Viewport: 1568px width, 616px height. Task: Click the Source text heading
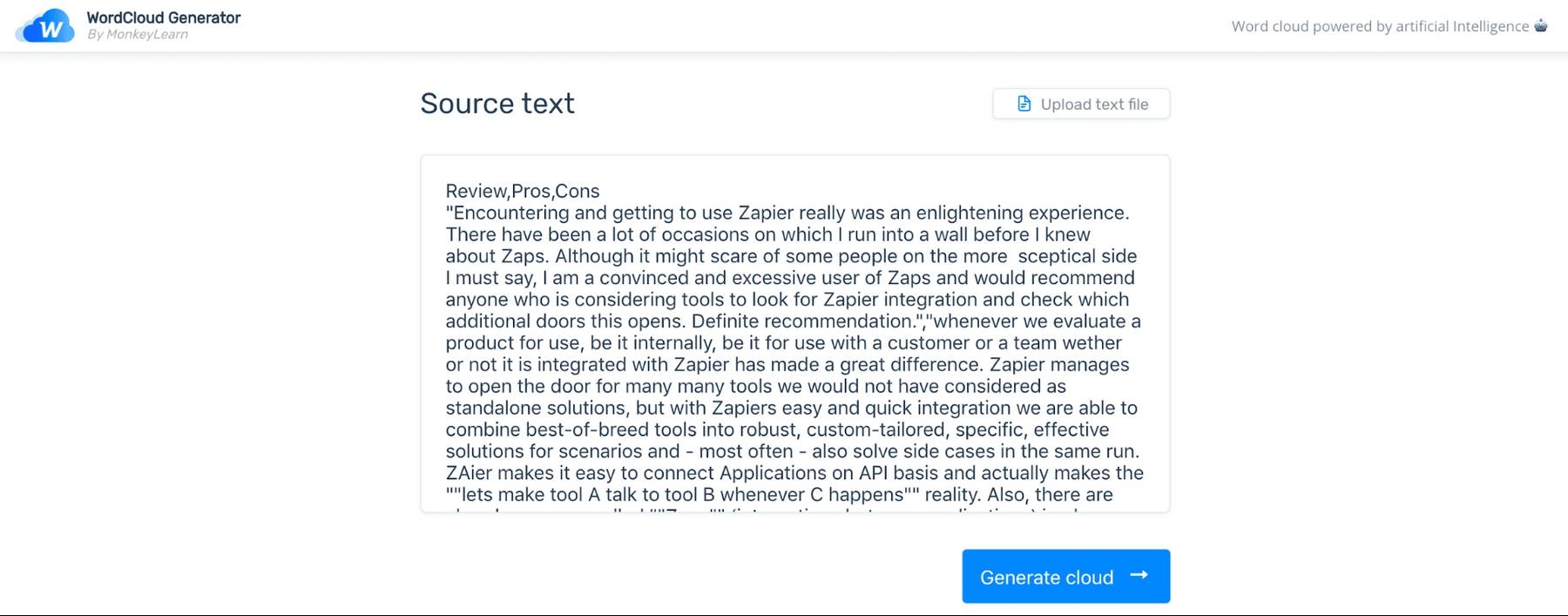[x=497, y=104]
